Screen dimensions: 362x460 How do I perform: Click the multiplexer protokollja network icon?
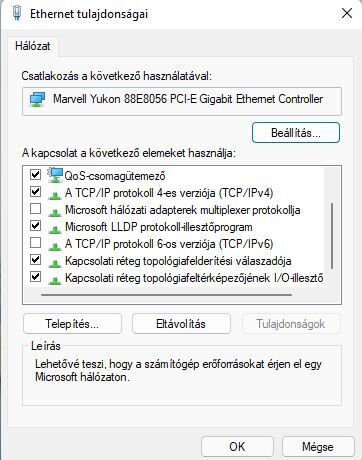(x=55, y=212)
